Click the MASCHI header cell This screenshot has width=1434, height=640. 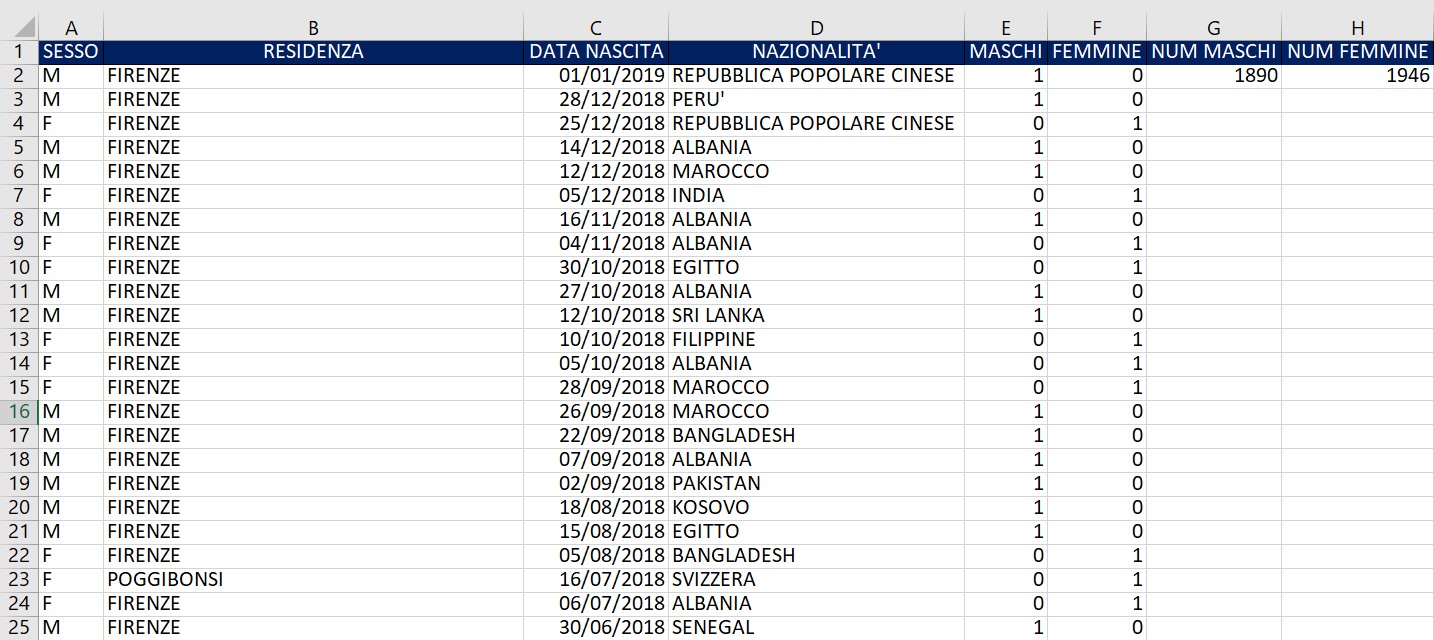click(1006, 51)
